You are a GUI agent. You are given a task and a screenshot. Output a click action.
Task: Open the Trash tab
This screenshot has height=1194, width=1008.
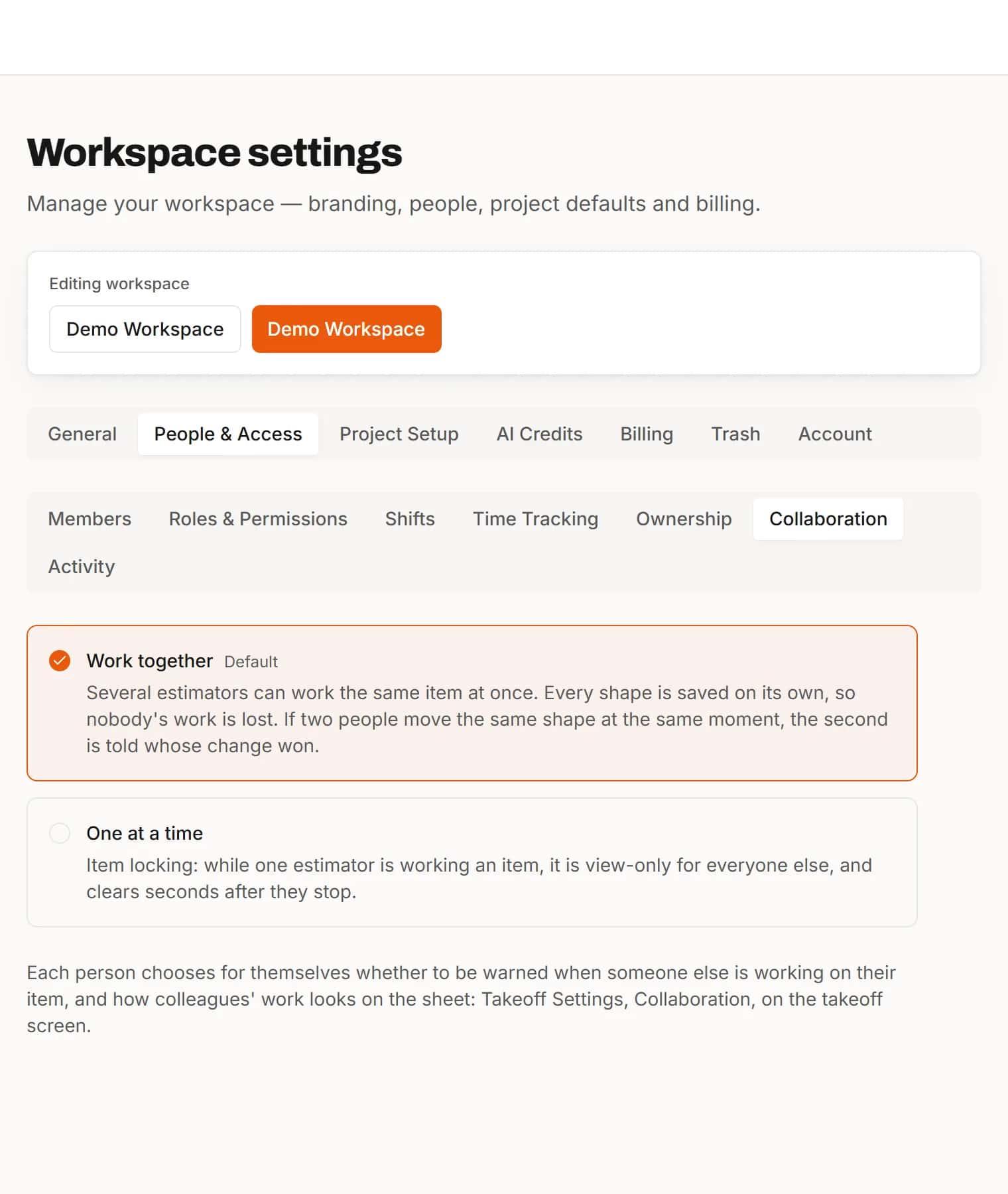(x=735, y=434)
